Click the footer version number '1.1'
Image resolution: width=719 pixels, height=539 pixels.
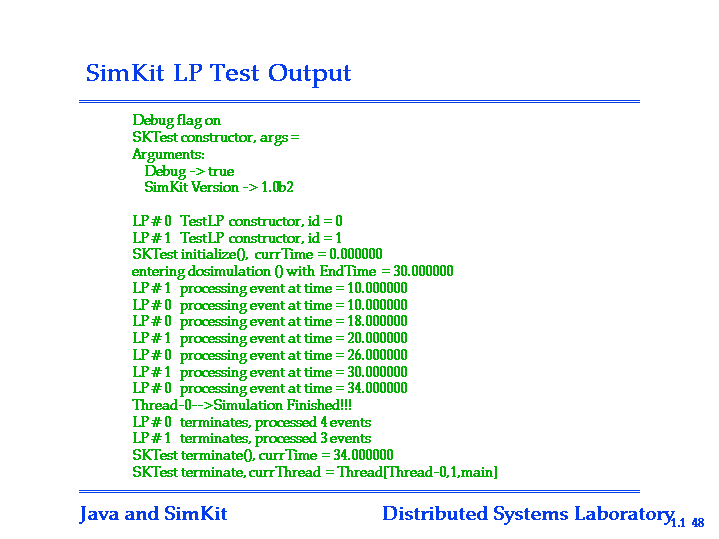pos(678,523)
